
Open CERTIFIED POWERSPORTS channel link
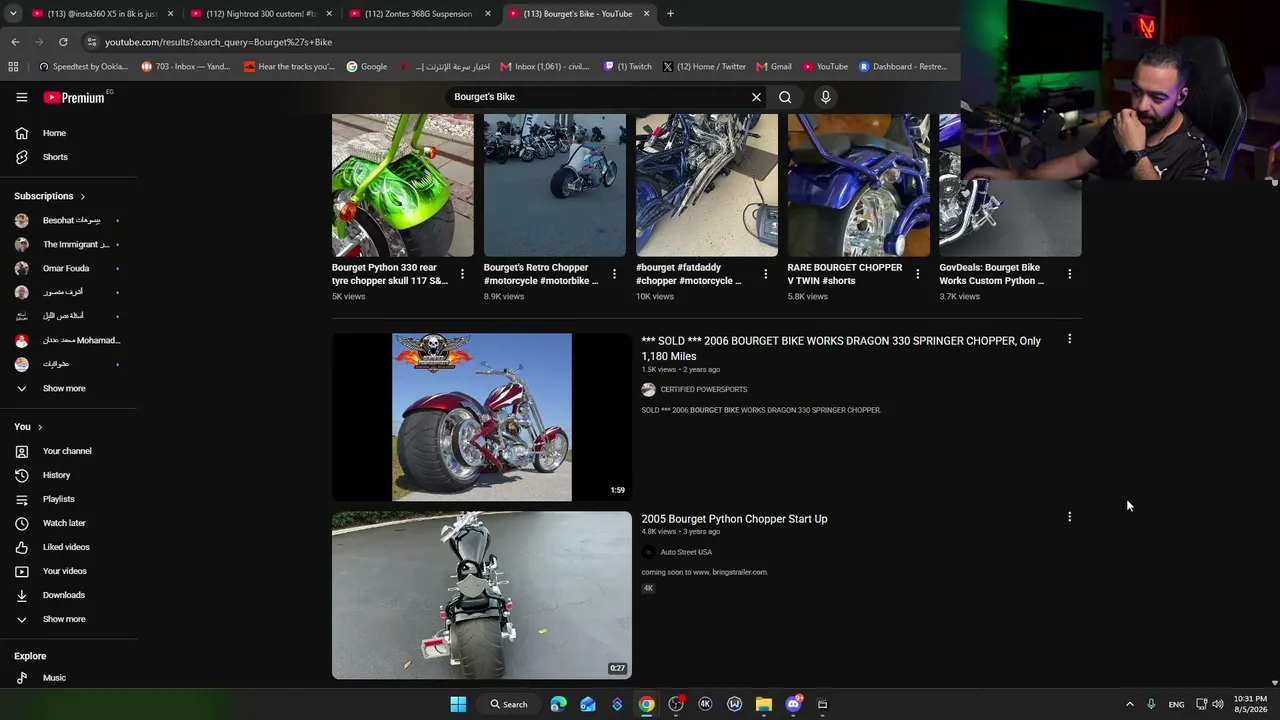704,390
